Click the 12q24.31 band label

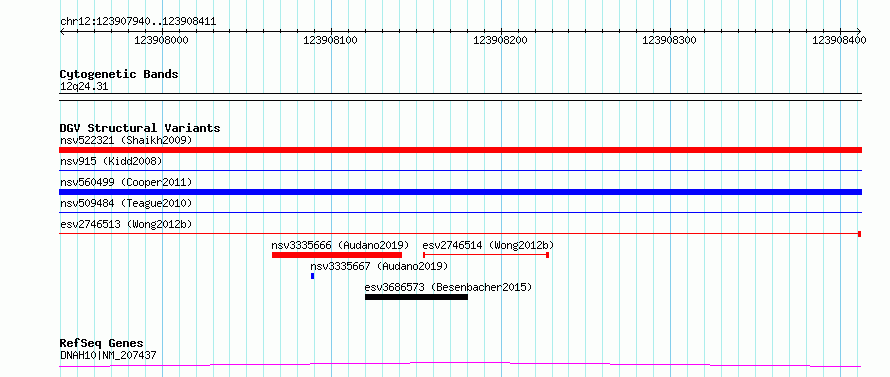(84, 87)
